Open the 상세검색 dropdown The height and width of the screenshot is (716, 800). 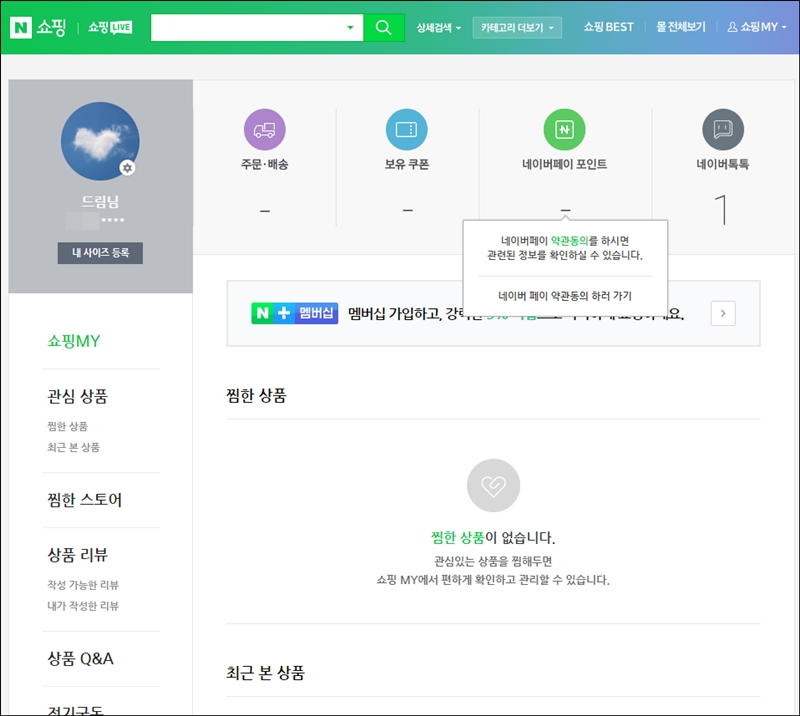439,28
